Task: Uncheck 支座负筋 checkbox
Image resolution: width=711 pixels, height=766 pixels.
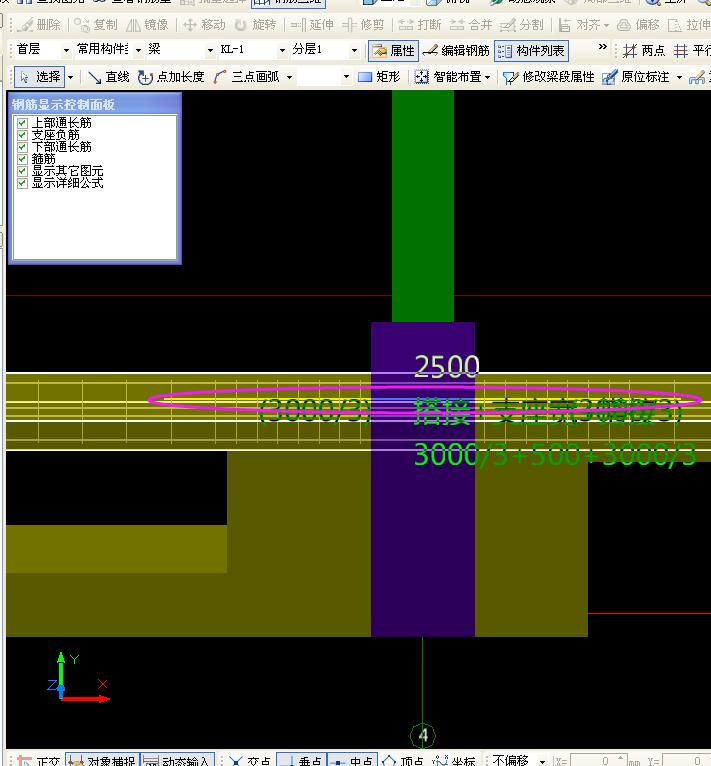Action: (22, 135)
